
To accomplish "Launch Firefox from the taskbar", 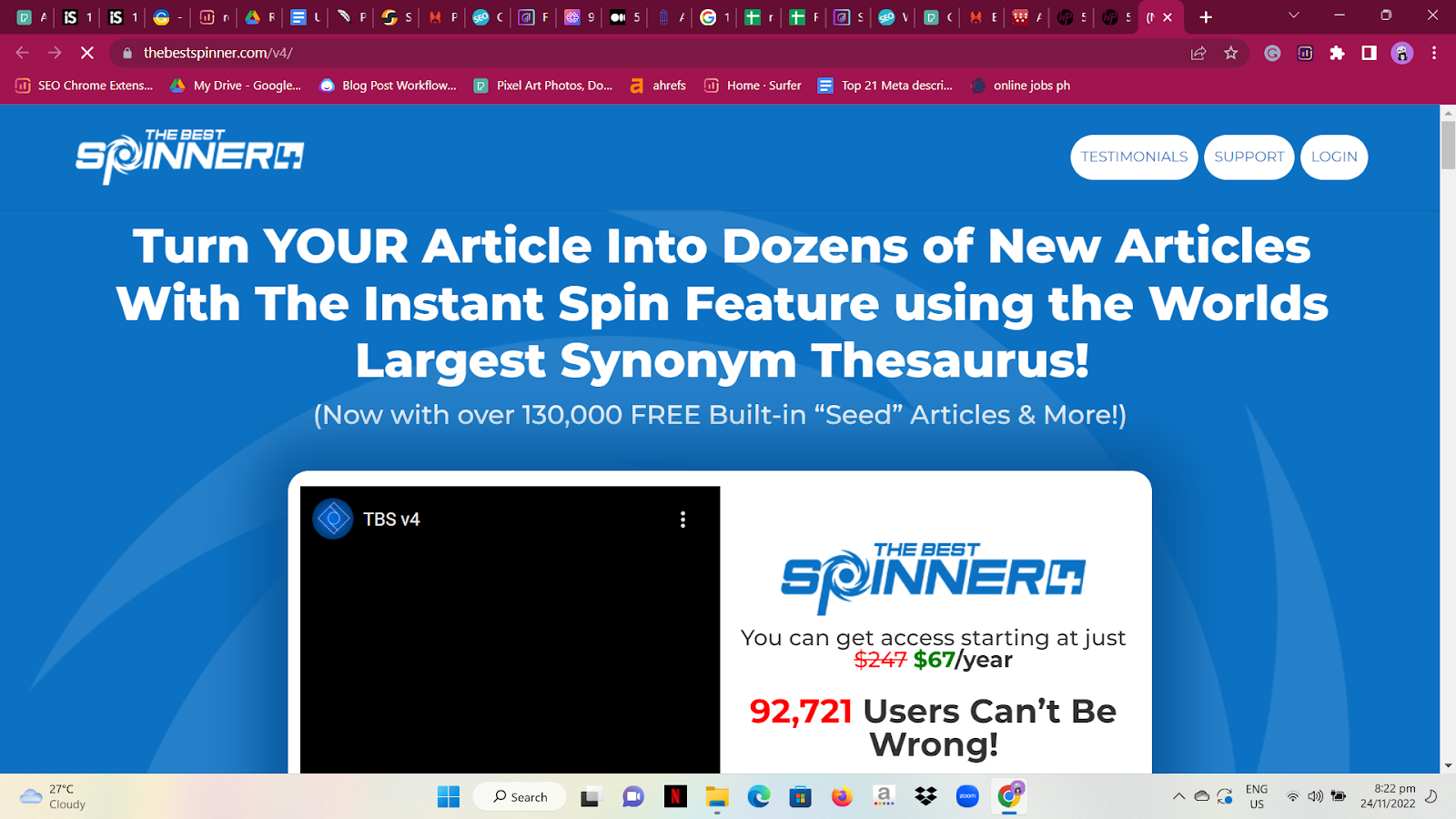I will pos(842,797).
